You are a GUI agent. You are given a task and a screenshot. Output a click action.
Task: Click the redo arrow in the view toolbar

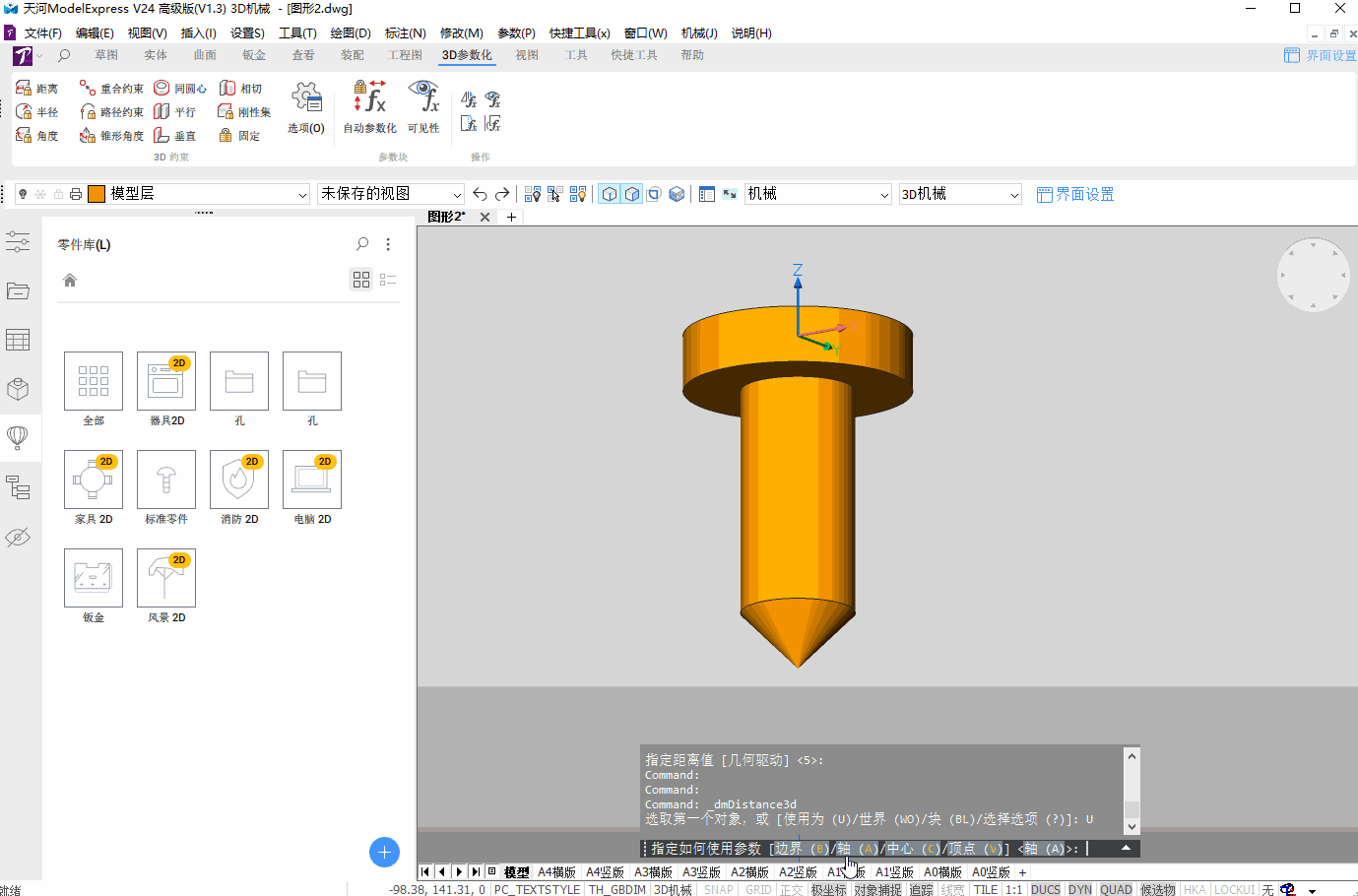point(502,194)
